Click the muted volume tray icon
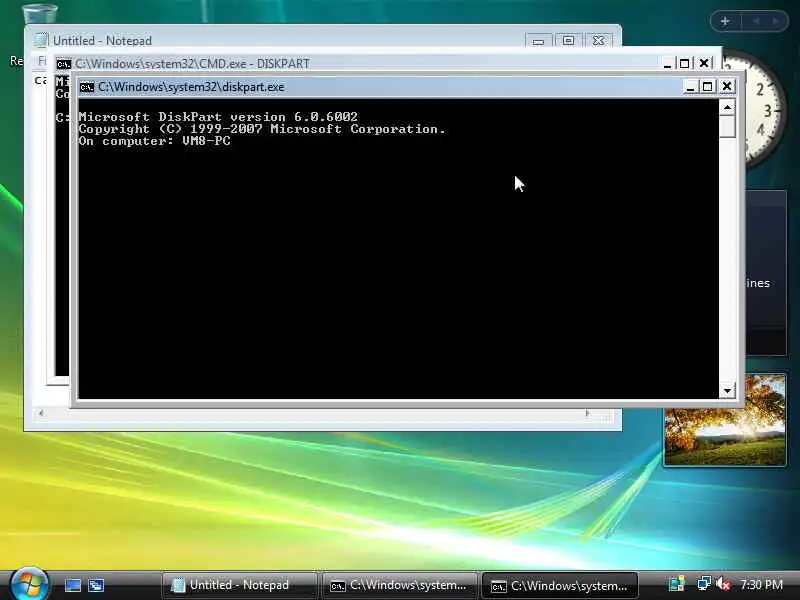This screenshot has height=600, width=800. (x=723, y=584)
